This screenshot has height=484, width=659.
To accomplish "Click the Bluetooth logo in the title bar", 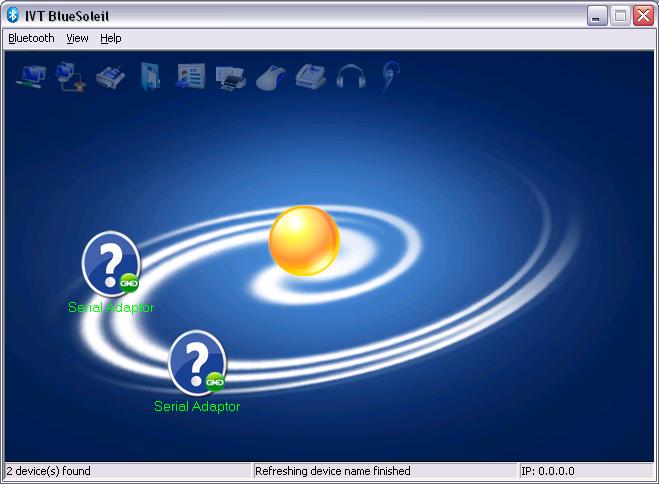I will point(14,15).
